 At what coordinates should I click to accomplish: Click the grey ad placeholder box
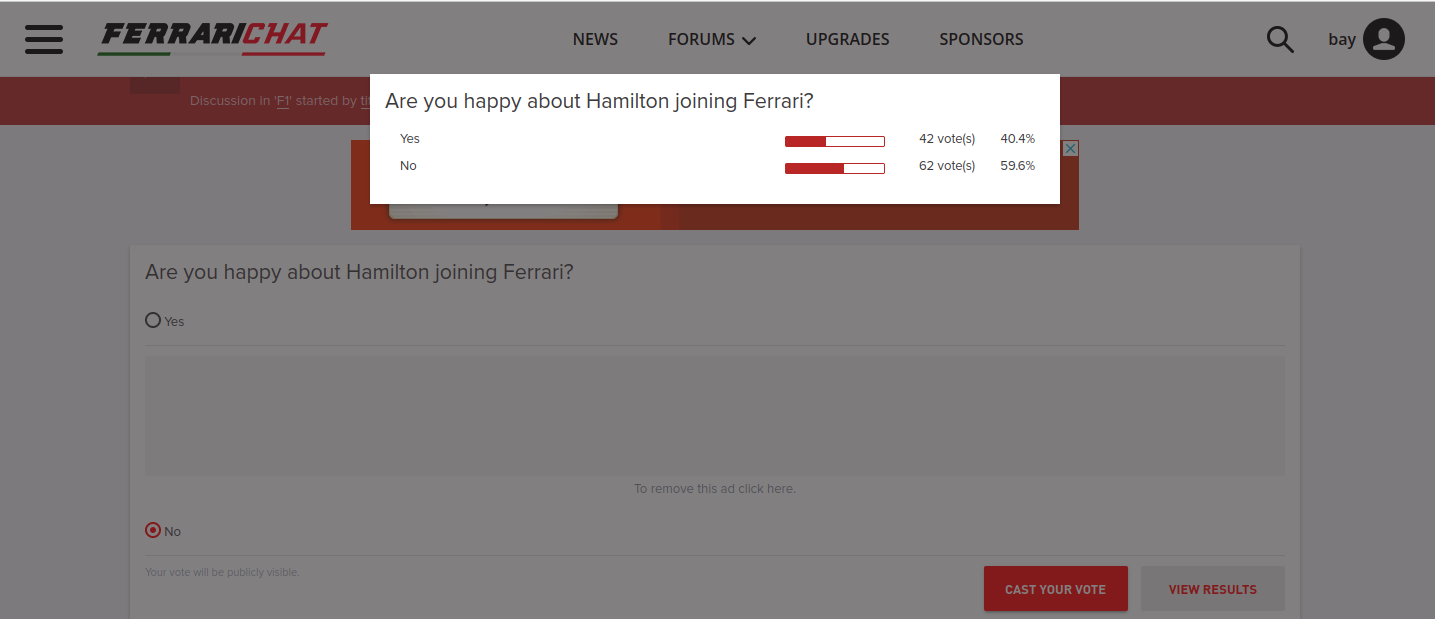(715, 416)
